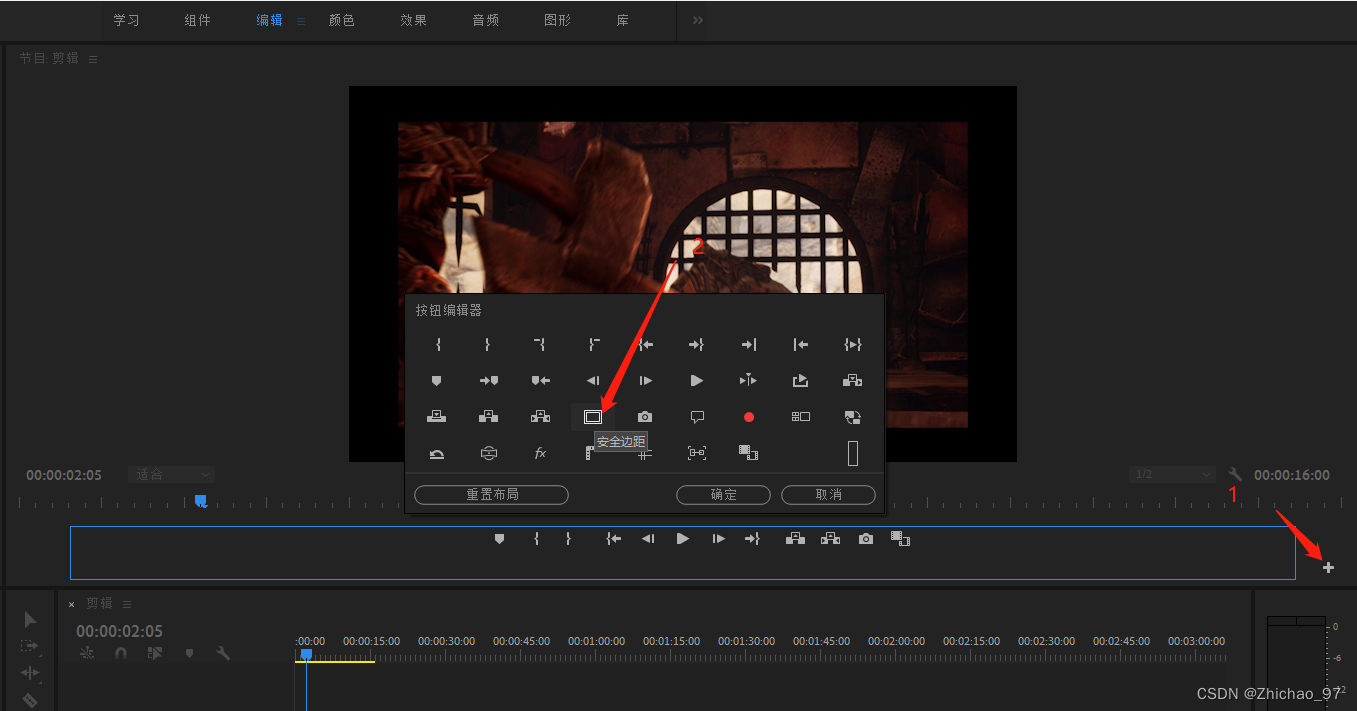Toggle timeline Snap magnet icon
The image size is (1357, 711).
(x=121, y=653)
